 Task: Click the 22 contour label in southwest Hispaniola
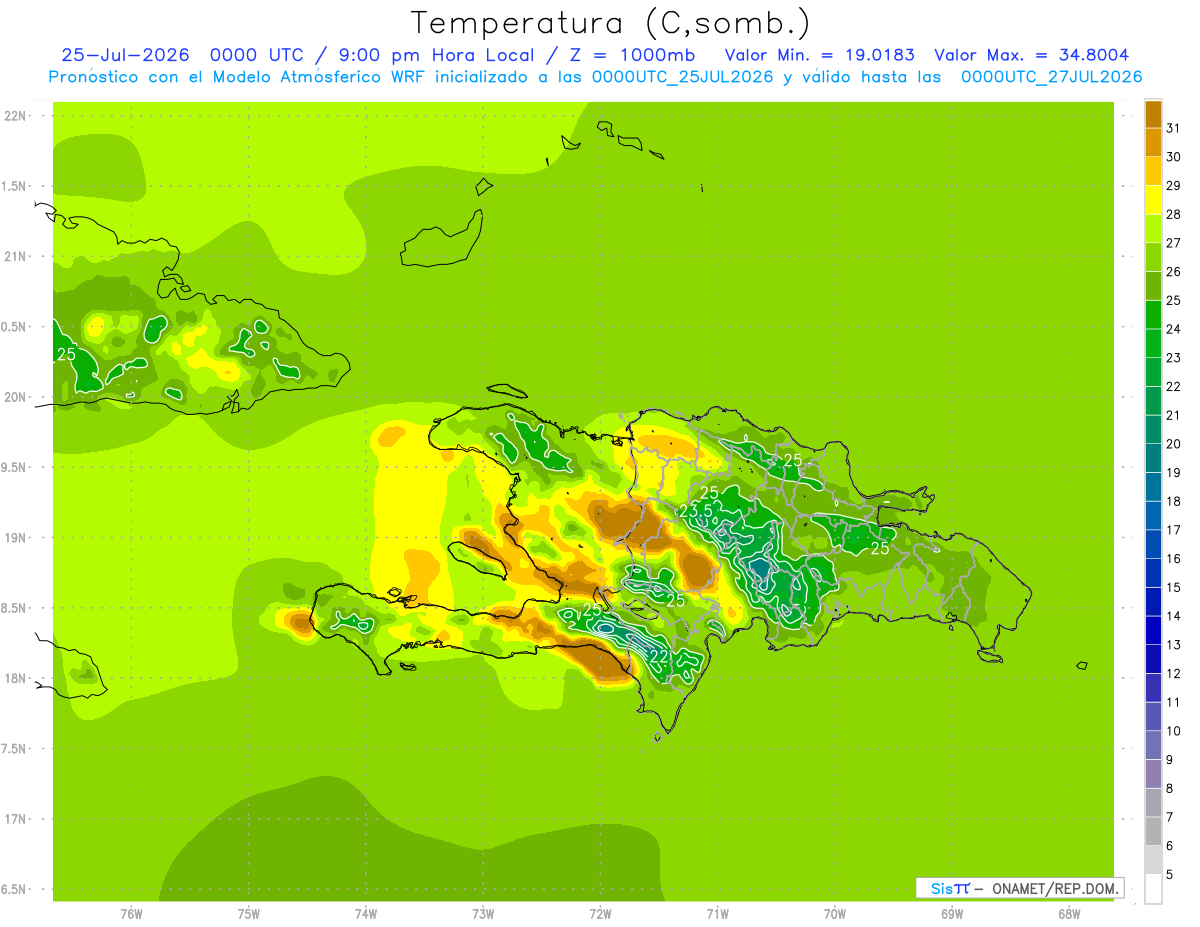pyautogui.click(x=659, y=656)
